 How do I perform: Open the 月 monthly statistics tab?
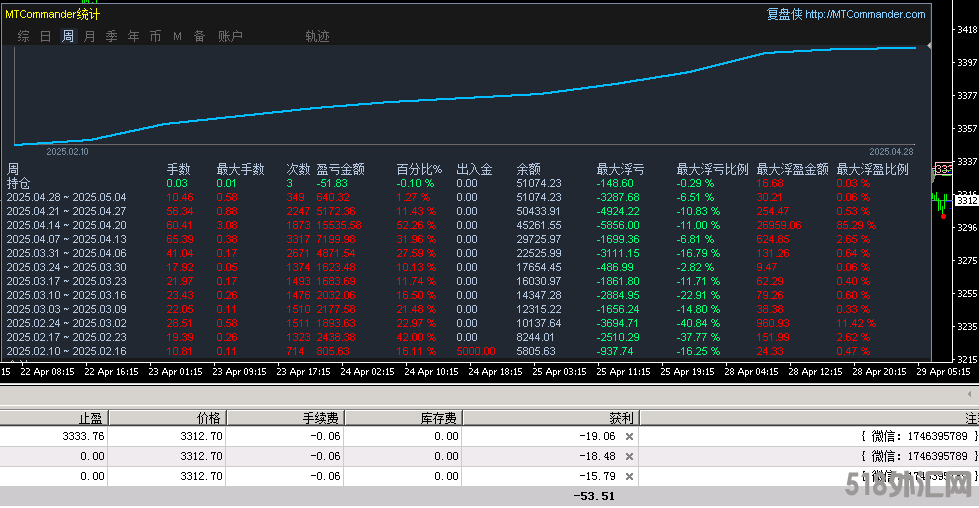point(90,36)
